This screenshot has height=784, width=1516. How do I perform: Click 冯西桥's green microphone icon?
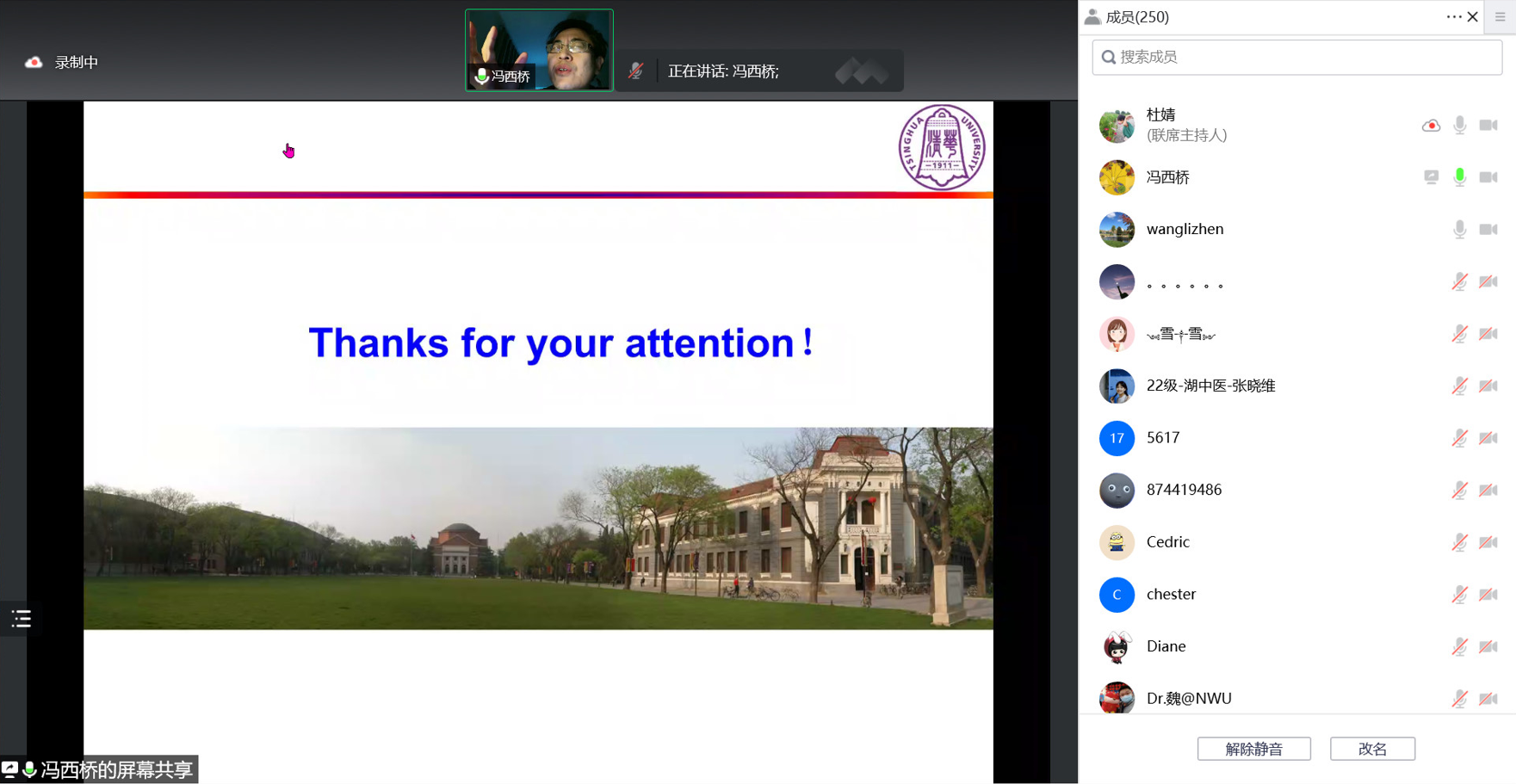pyautogui.click(x=1459, y=177)
